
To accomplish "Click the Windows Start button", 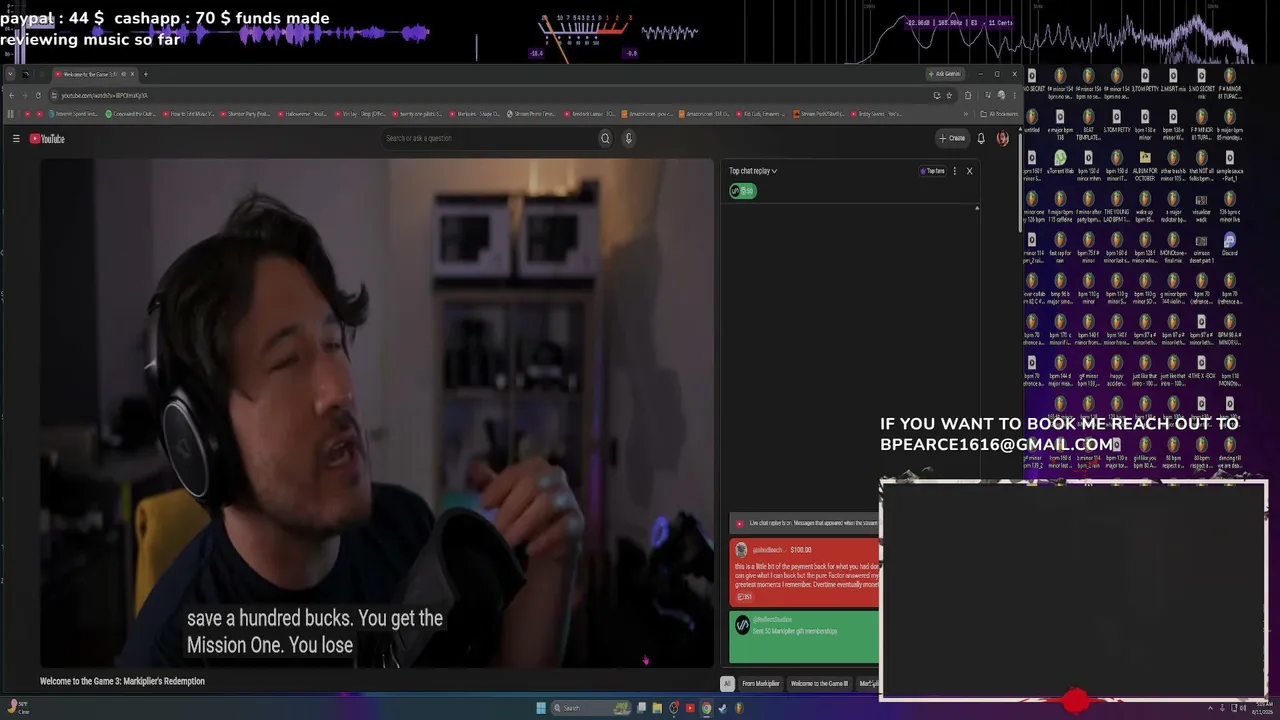I will [x=541, y=708].
